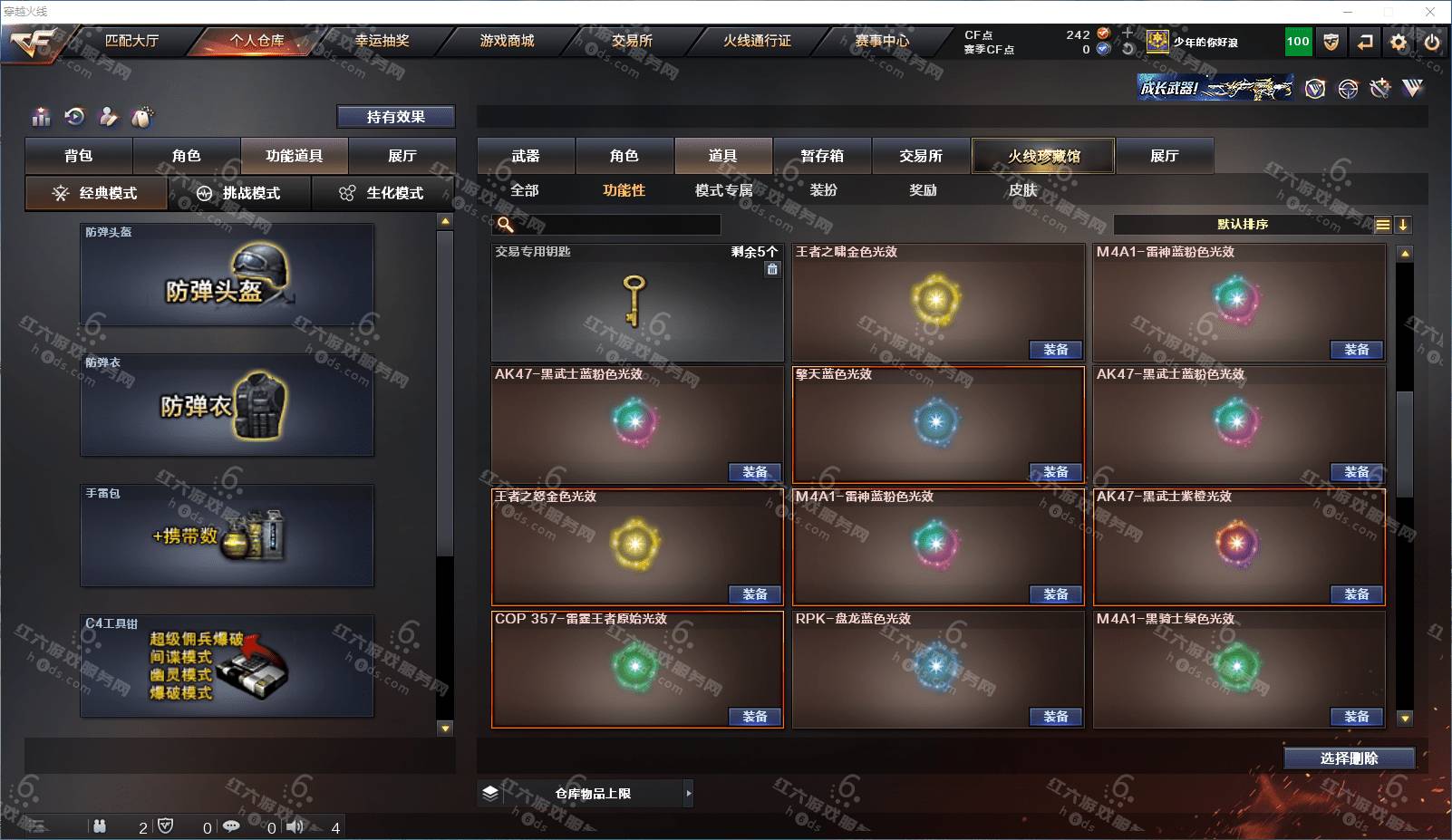Open the mouse icon above 背包
This screenshot has width=1452, height=840.
pos(141,117)
